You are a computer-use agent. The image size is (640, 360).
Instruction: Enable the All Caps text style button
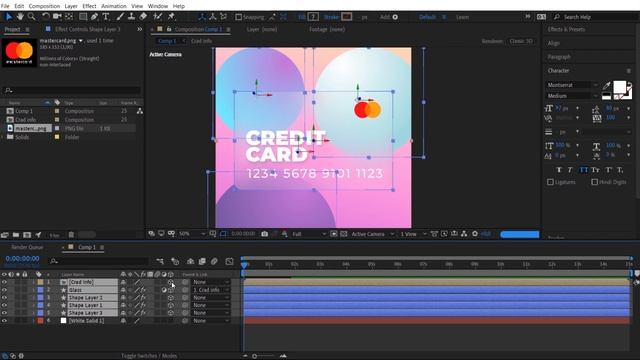coord(584,170)
